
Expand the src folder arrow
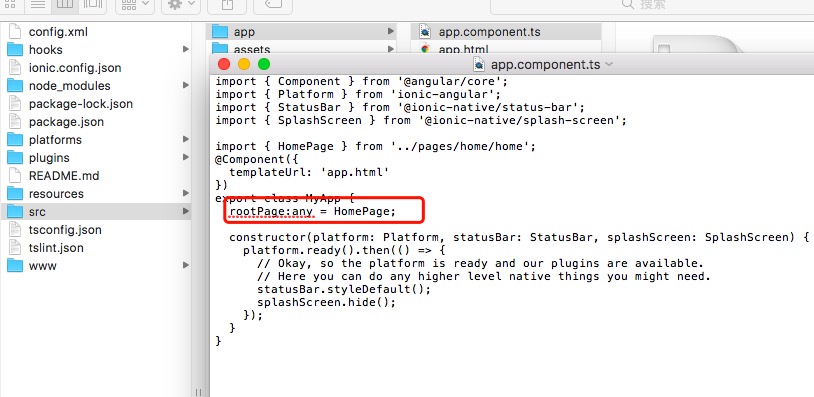(186, 211)
